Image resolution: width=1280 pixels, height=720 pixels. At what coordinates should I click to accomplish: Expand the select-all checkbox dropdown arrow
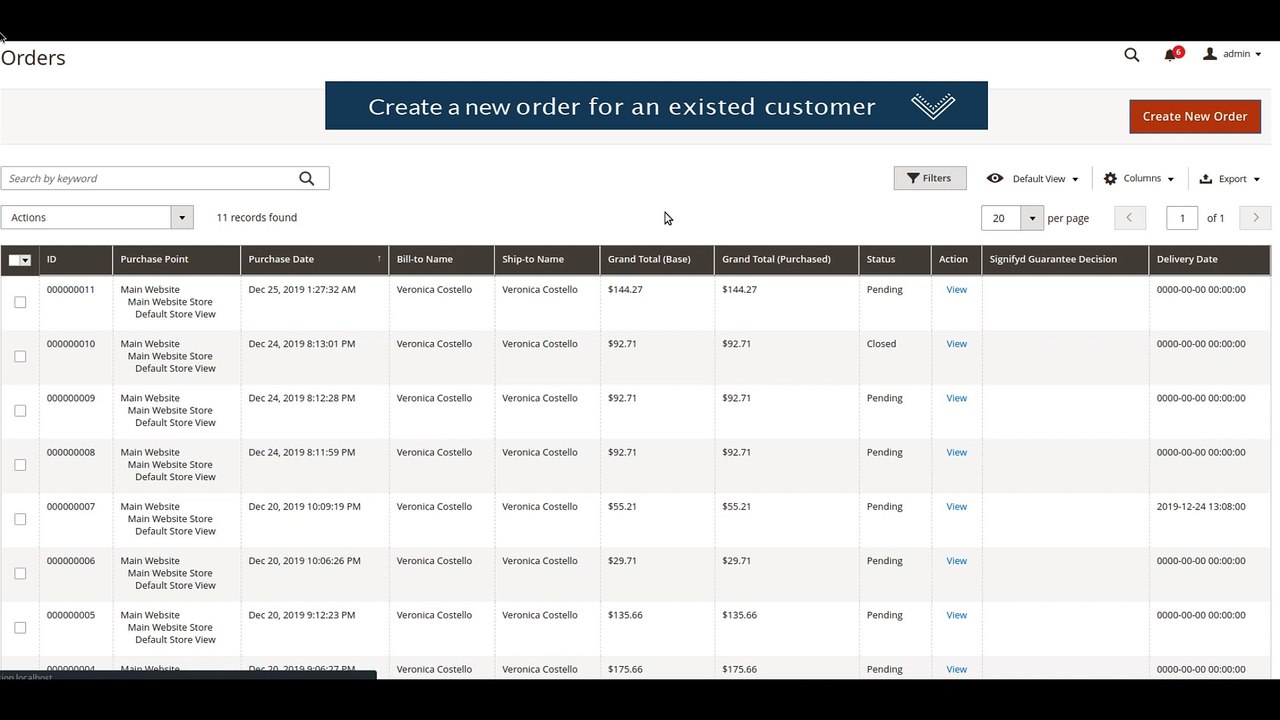(x=26, y=260)
